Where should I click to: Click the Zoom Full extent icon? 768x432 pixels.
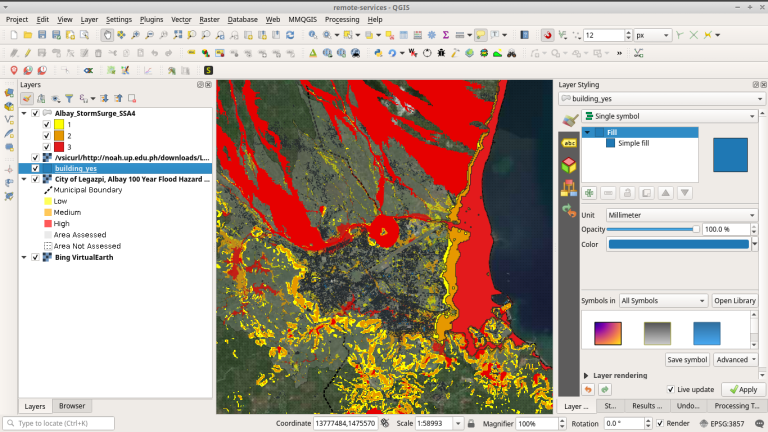pos(178,35)
